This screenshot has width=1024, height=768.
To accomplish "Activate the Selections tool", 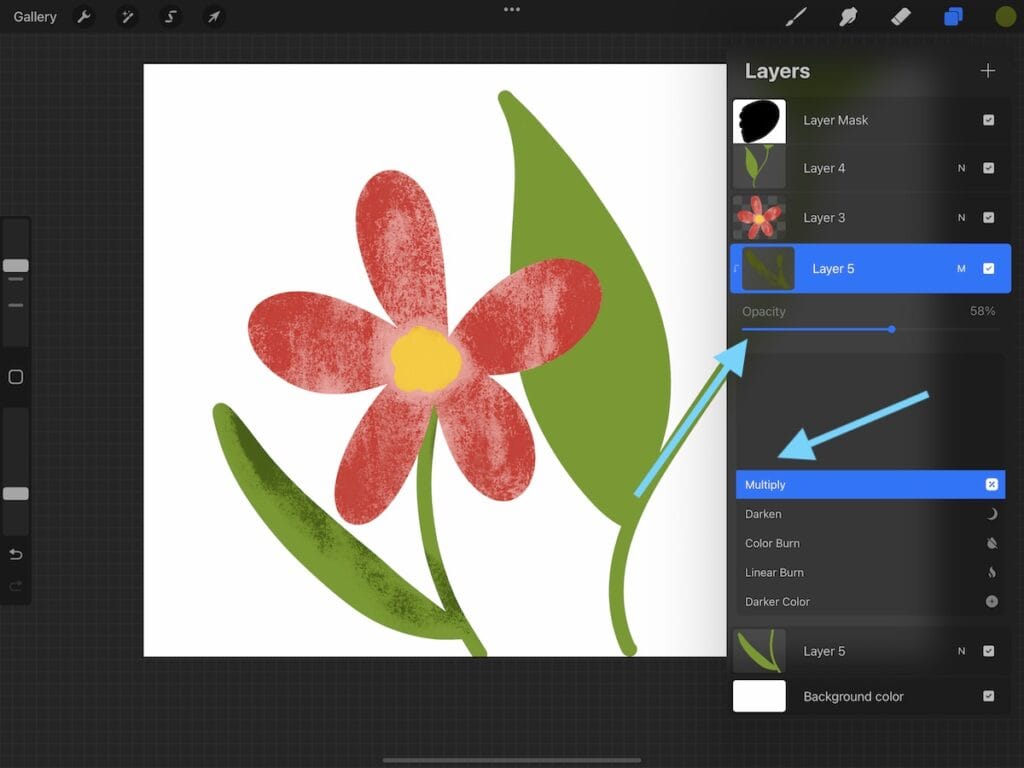I will (170, 16).
